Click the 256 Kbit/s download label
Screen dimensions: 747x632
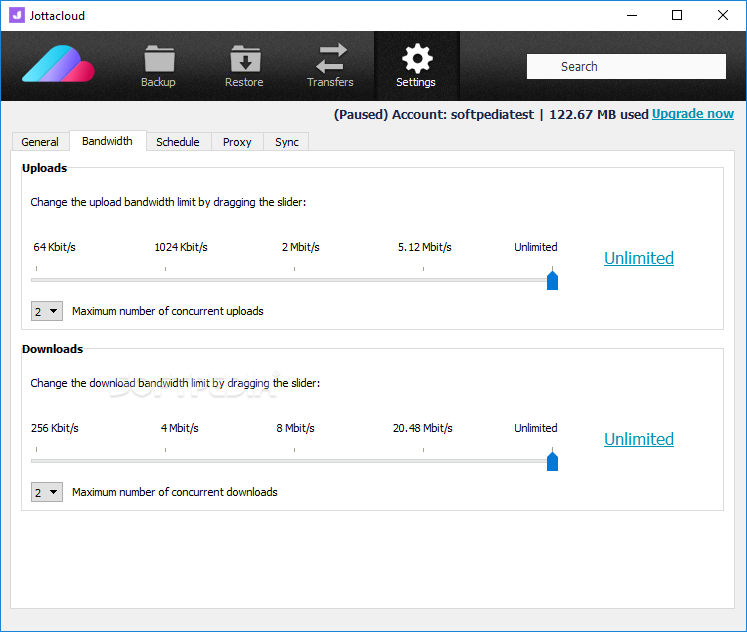(55, 428)
